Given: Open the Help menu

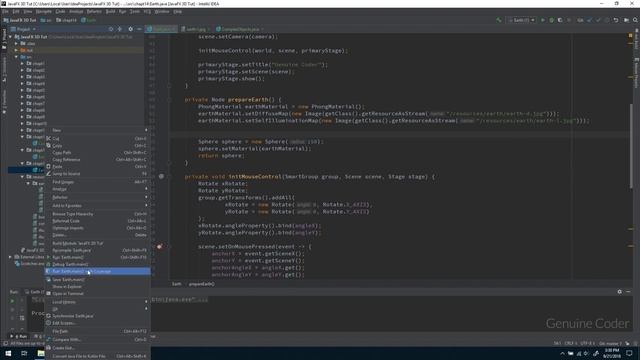Looking at the screenshot, I should [x=178, y=11].
